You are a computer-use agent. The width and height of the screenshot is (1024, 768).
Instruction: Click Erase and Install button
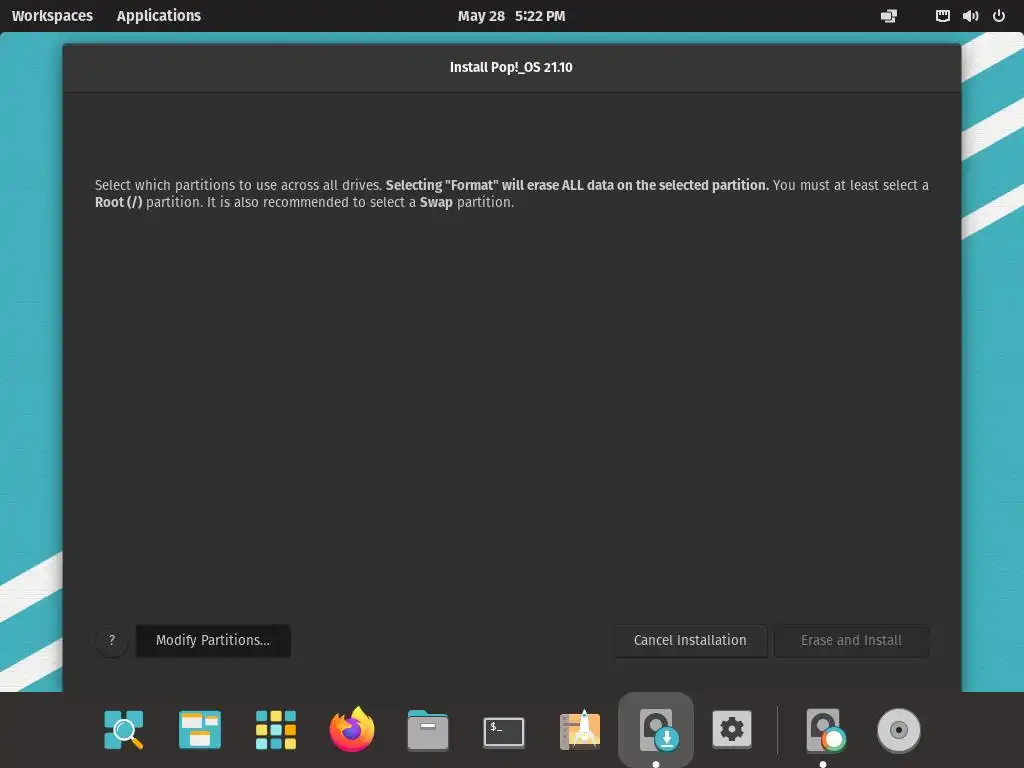851,640
